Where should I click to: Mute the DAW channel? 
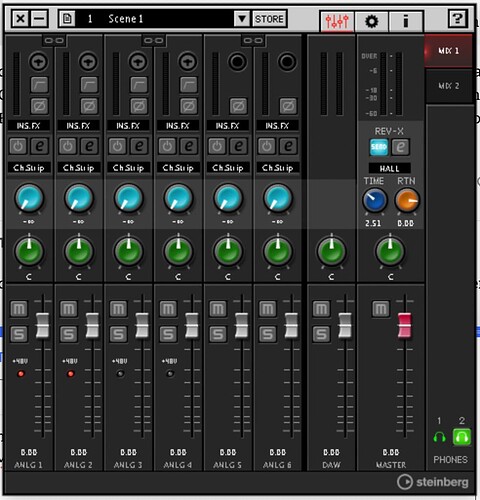(x=321, y=309)
